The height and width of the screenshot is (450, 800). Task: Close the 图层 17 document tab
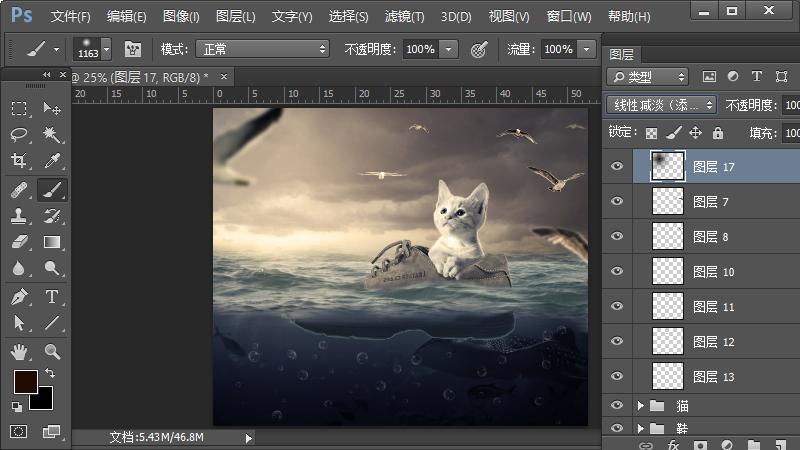click(x=223, y=77)
